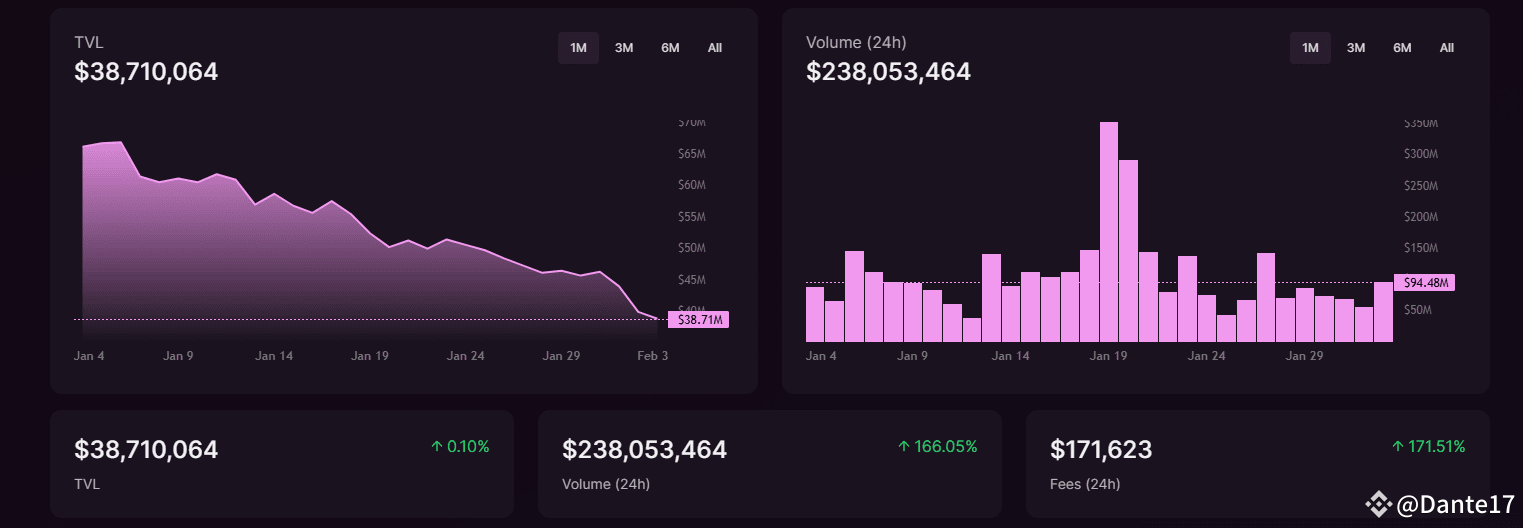Click the Feb 3 date label on TVL chart

click(652, 356)
